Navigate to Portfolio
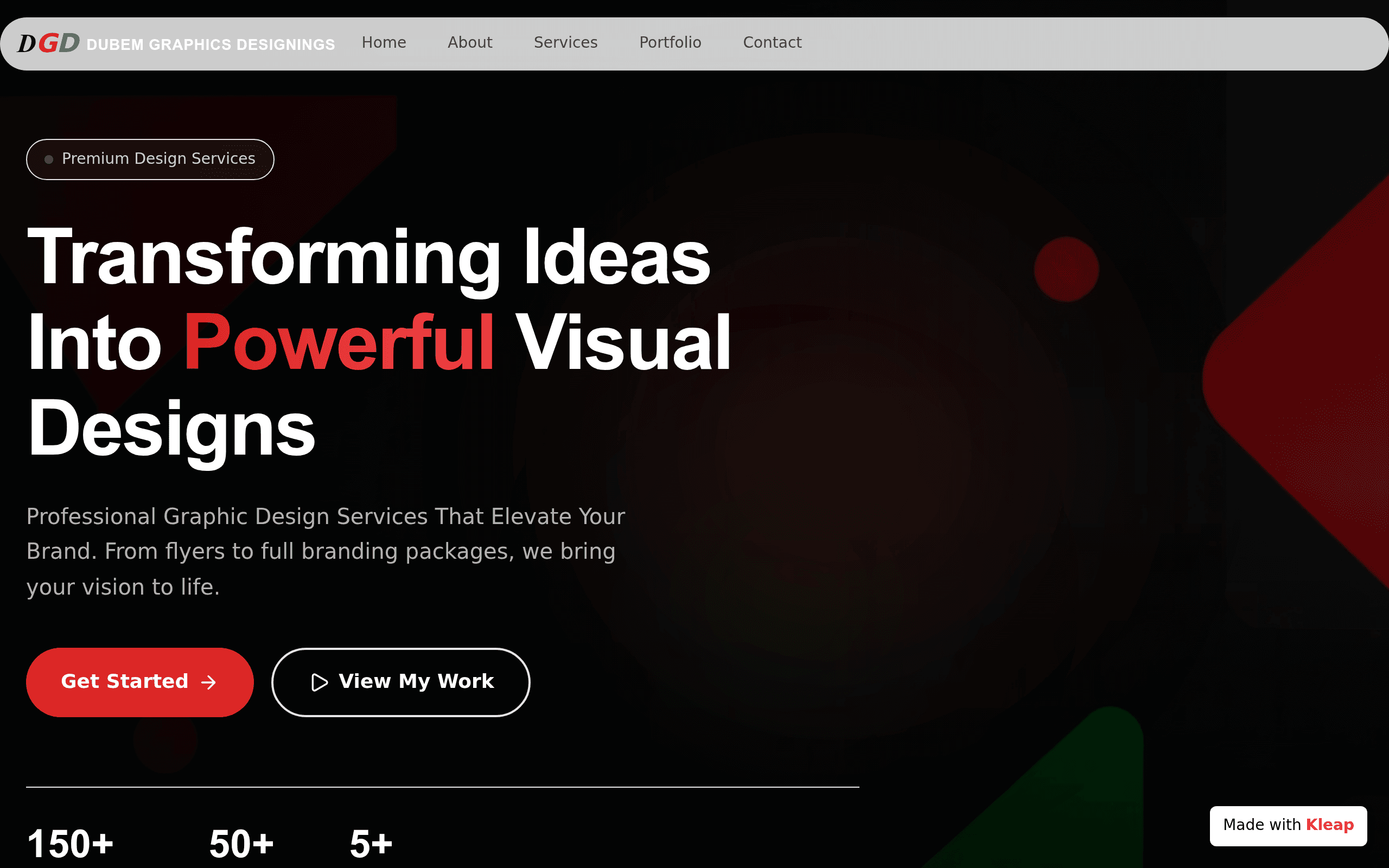Screen dimensions: 1389x868 click(671, 42)
